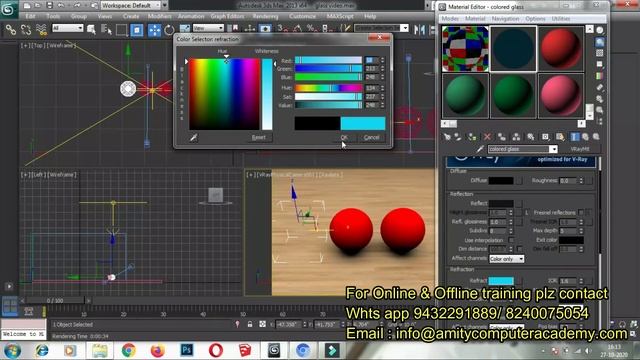640x360 pixels.
Task: Toggle checkered Background icon in Material Editor
Action: click(x=600, y=53)
